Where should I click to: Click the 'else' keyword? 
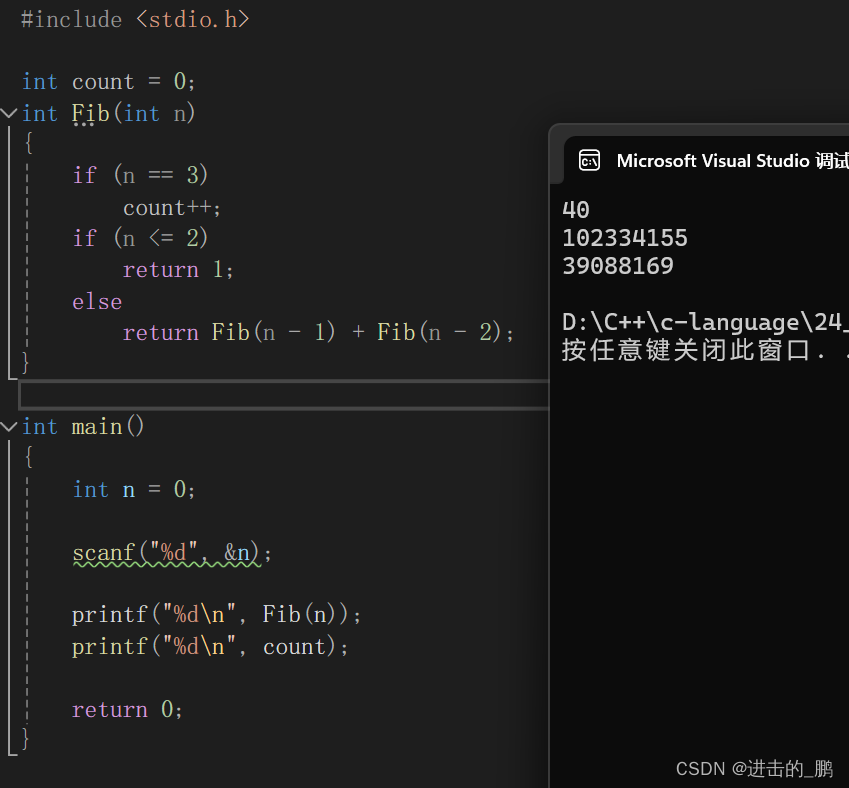(x=97, y=302)
